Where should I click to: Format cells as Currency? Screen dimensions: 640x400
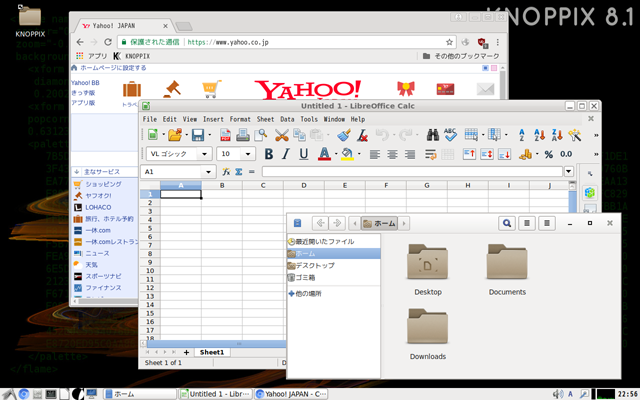click(x=525, y=154)
